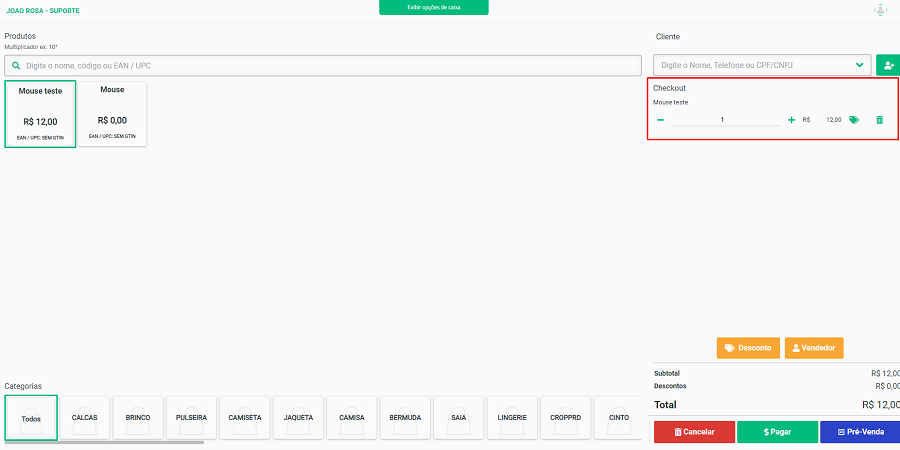
Task: Click the Subtotal label
Action: tap(667, 374)
